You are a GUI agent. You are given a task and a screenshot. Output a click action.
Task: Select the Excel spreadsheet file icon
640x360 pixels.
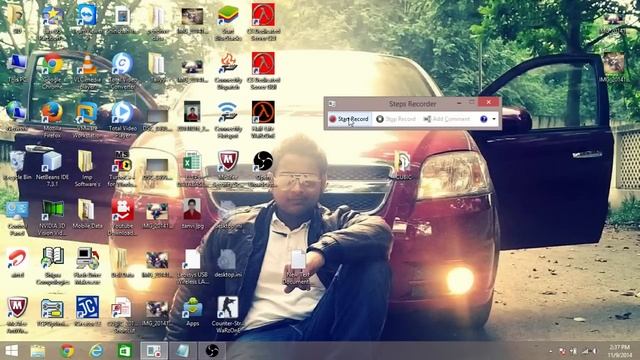(x=192, y=168)
